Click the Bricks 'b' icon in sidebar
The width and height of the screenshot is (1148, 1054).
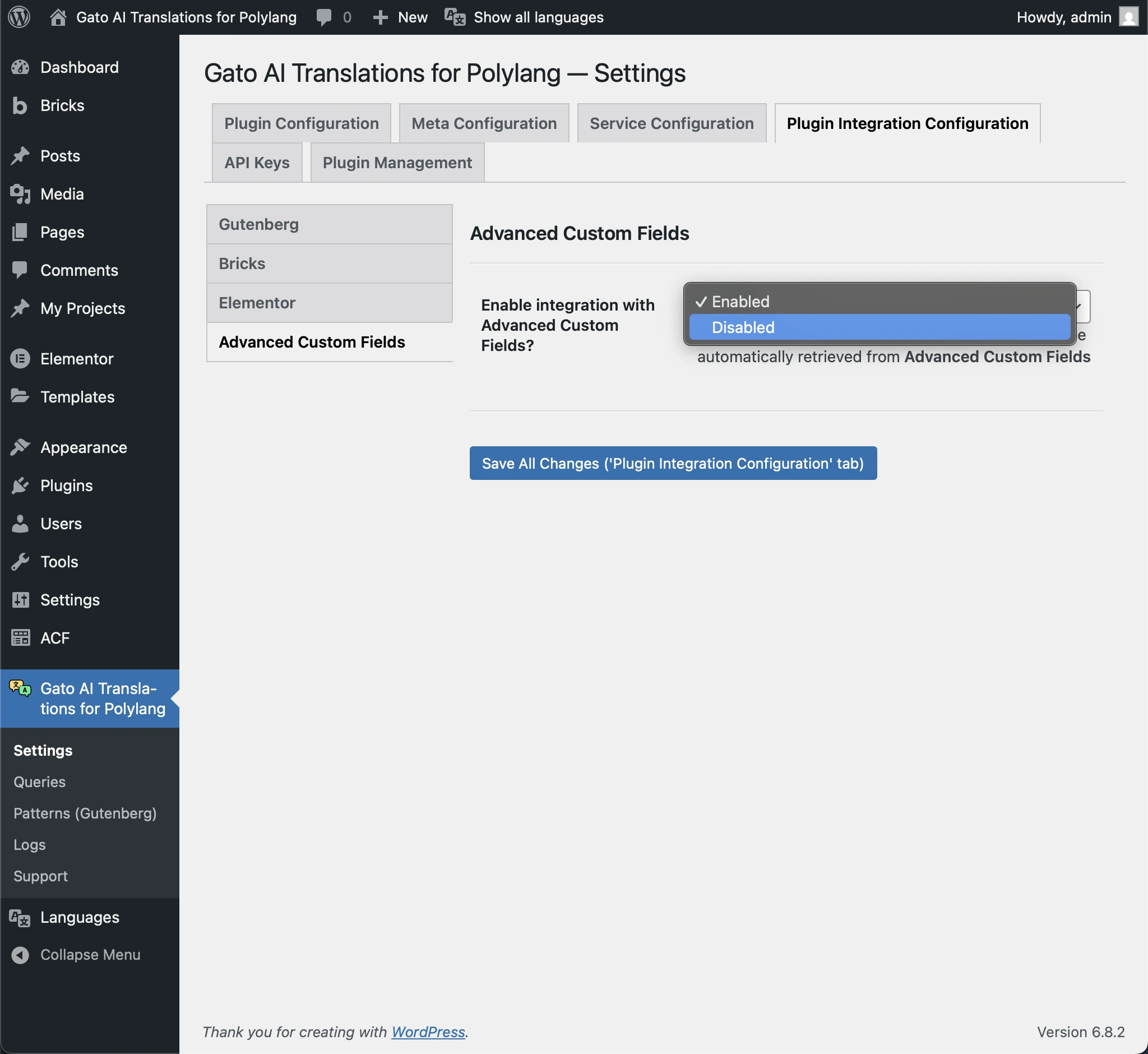point(21,105)
